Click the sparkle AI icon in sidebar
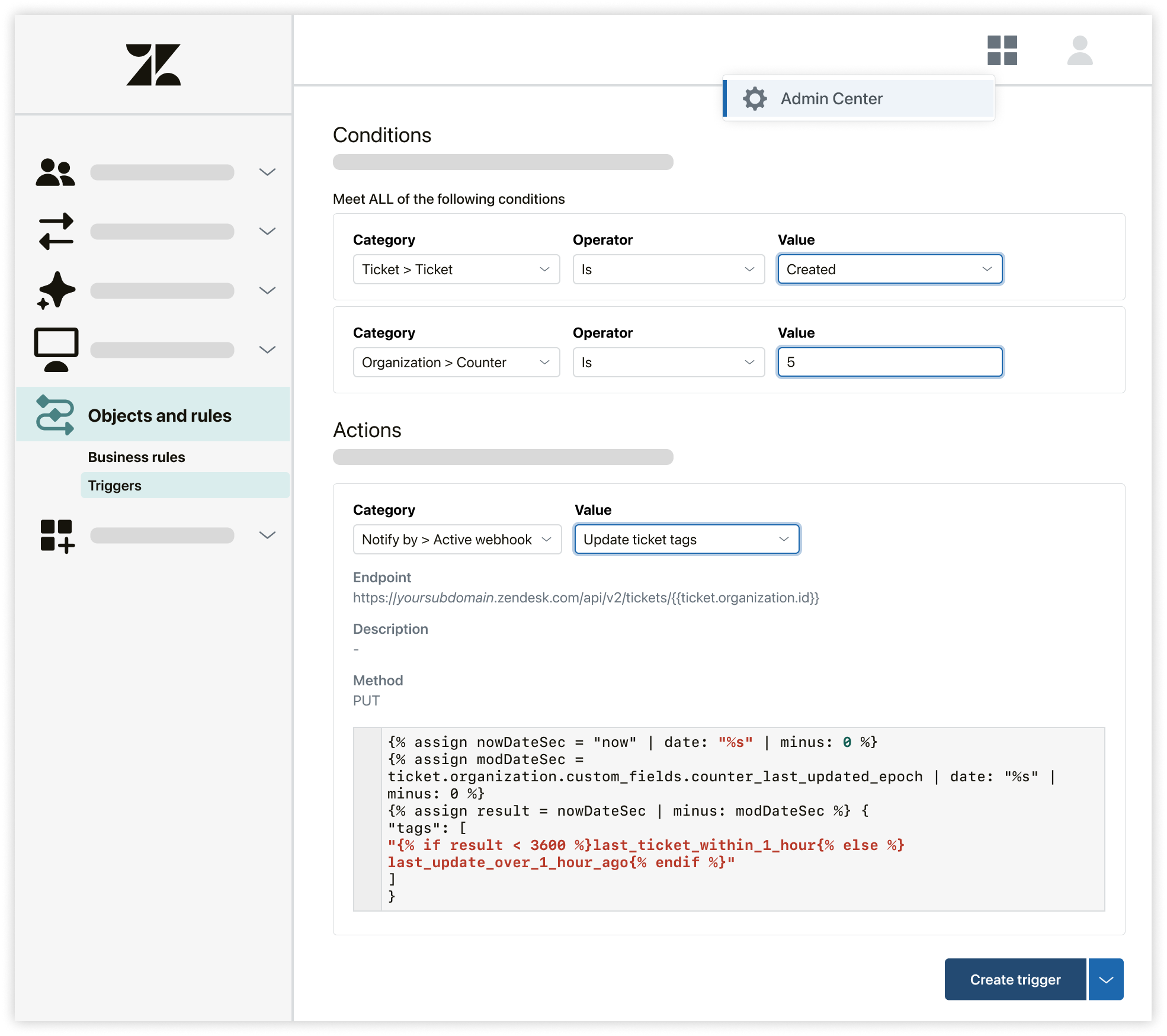Viewport: 1167px width, 1036px height. click(56, 290)
